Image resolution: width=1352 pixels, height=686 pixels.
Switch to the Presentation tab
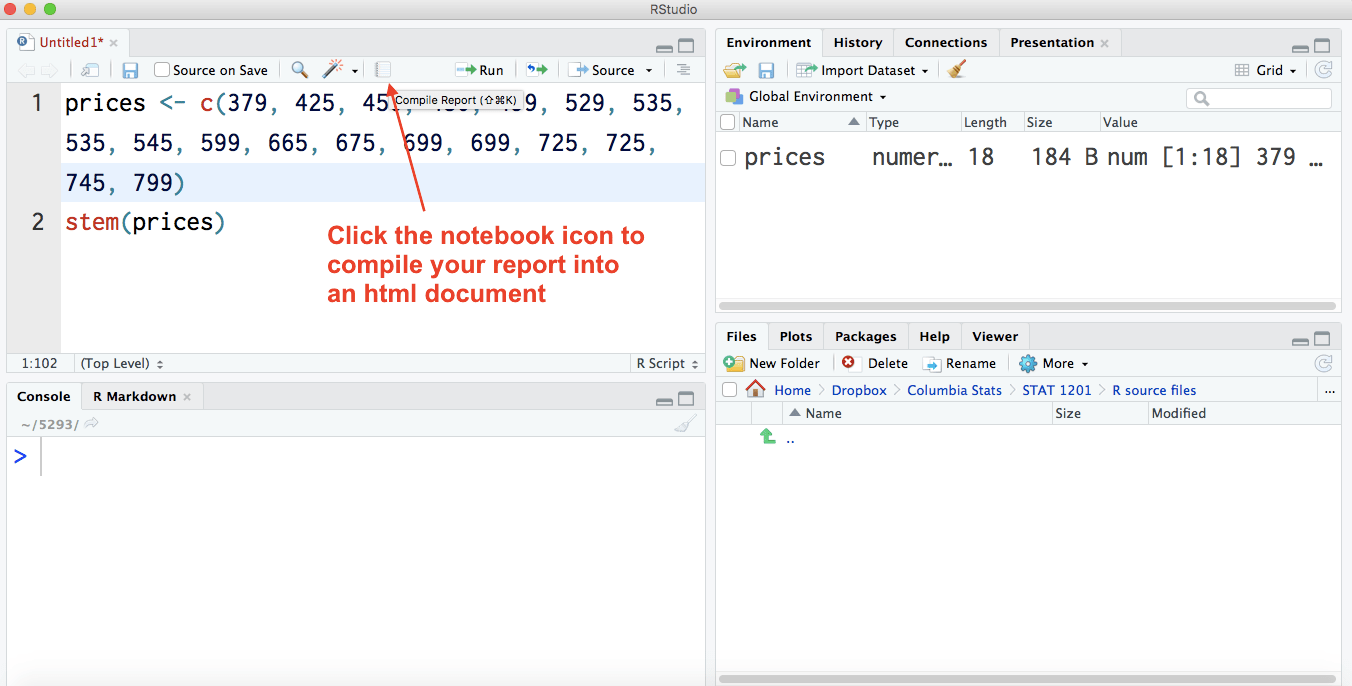pyautogui.click(x=1052, y=43)
